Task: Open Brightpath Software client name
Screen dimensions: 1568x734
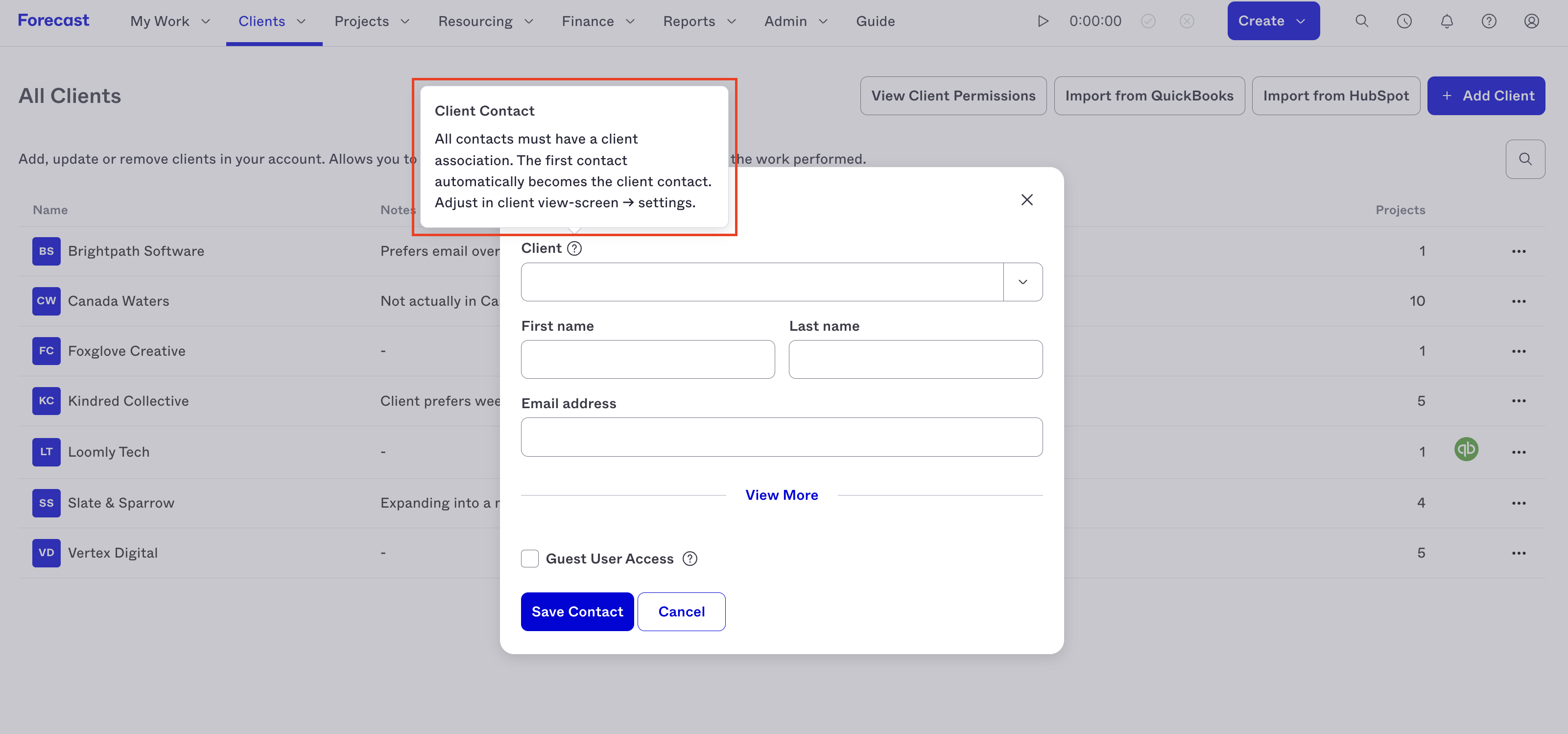Action: click(x=136, y=251)
